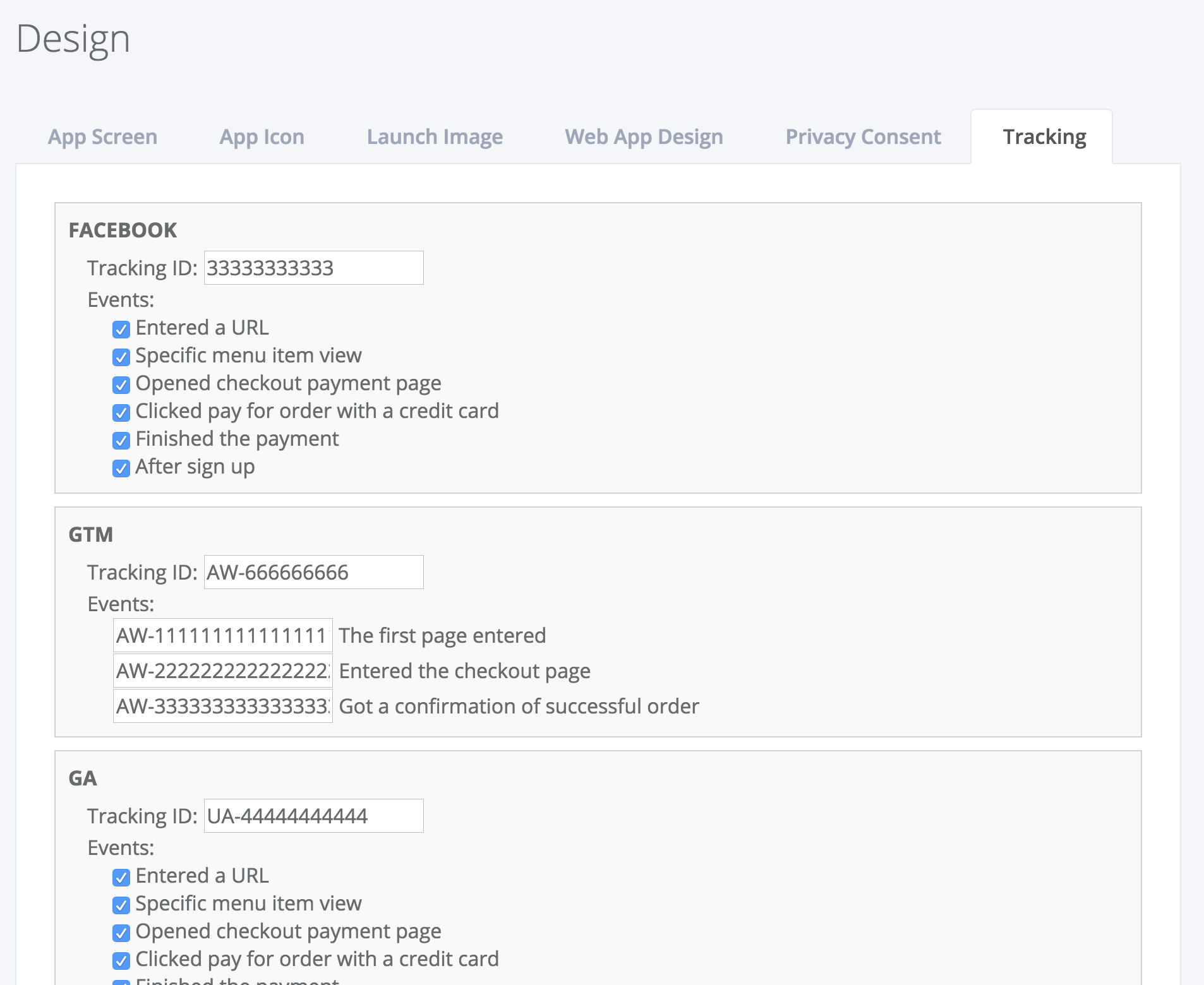Click the GTM Tracking ID field
This screenshot has height=985, width=1204.
click(x=313, y=572)
